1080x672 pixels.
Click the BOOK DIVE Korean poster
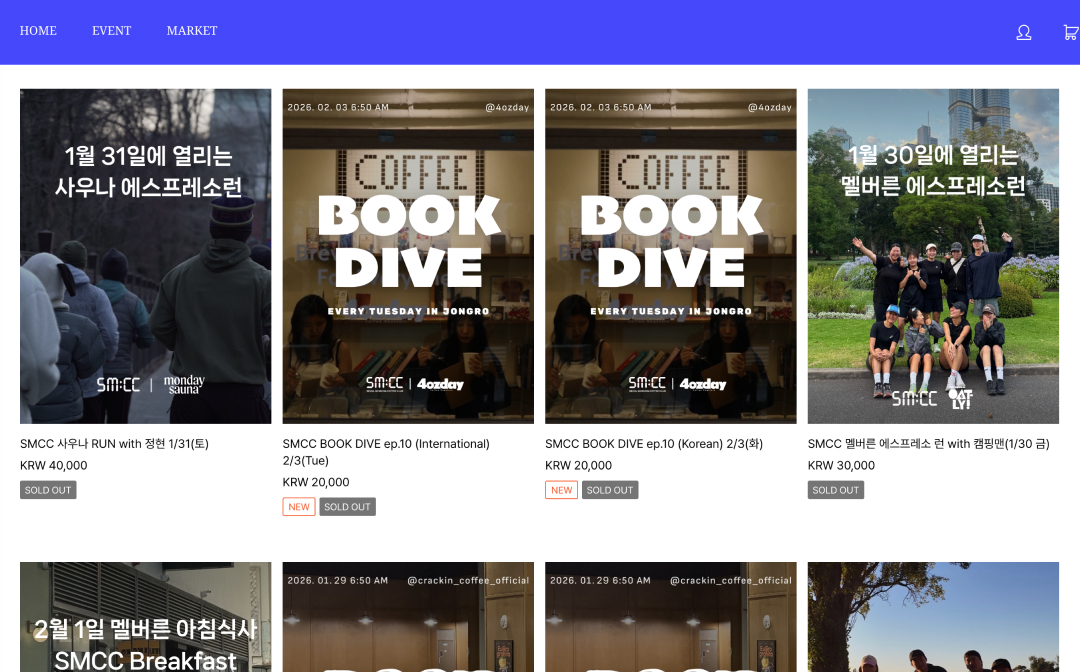click(670, 256)
